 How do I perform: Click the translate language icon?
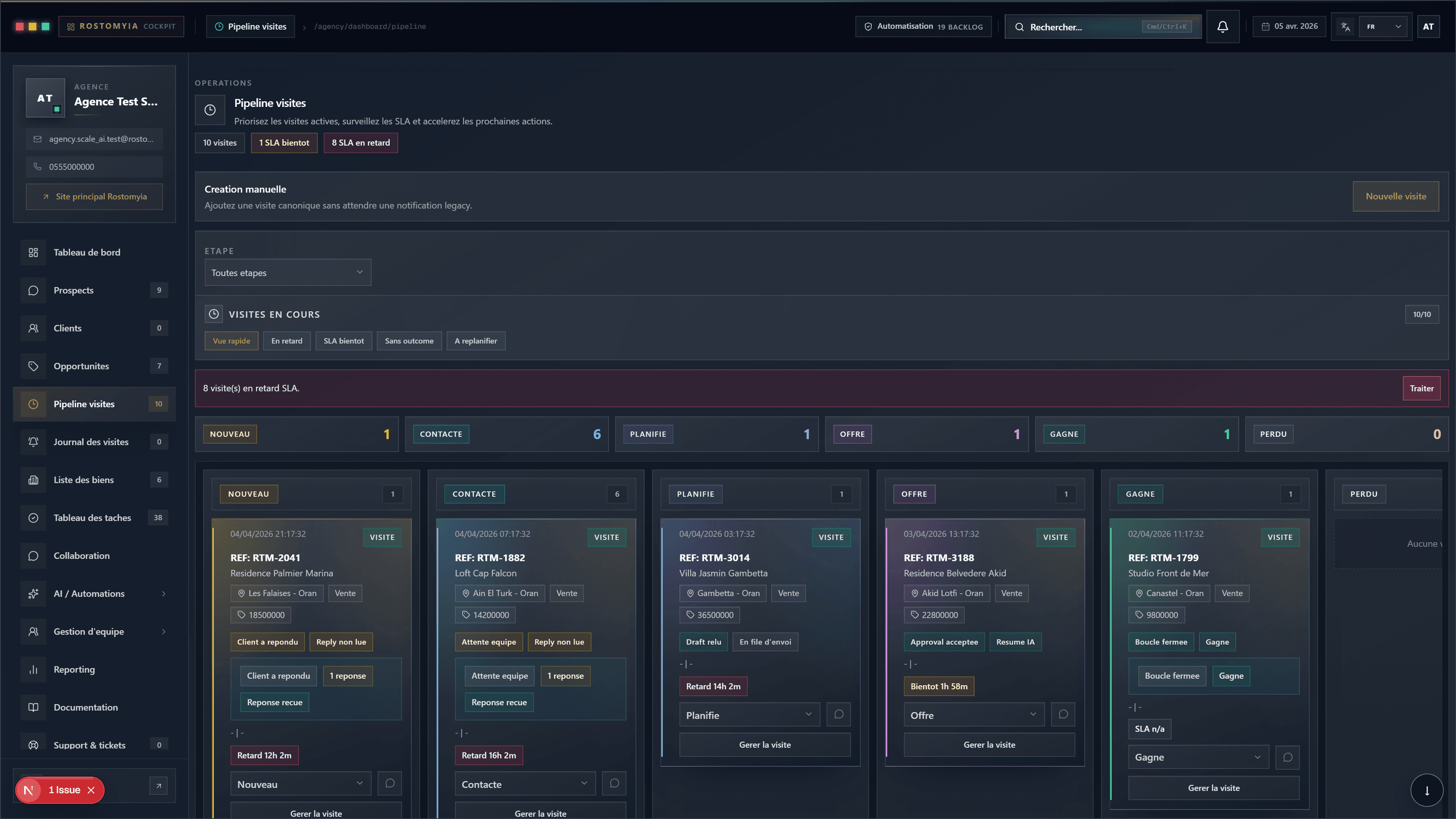click(x=1345, y=26)
